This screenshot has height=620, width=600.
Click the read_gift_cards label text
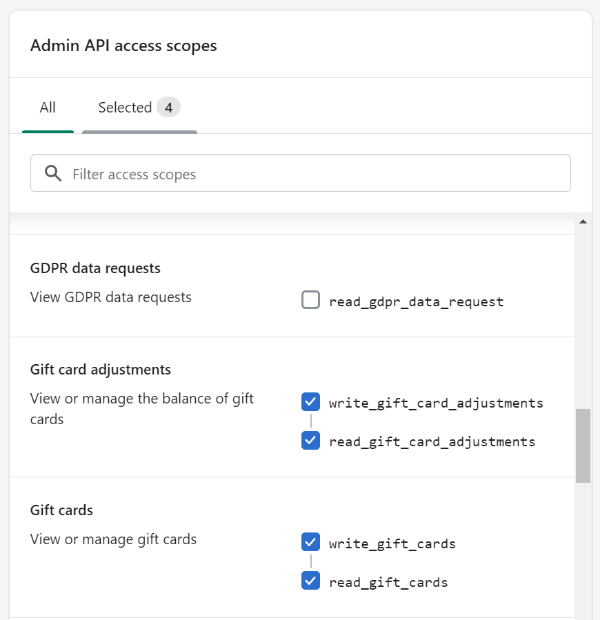[x=388, y=582]
